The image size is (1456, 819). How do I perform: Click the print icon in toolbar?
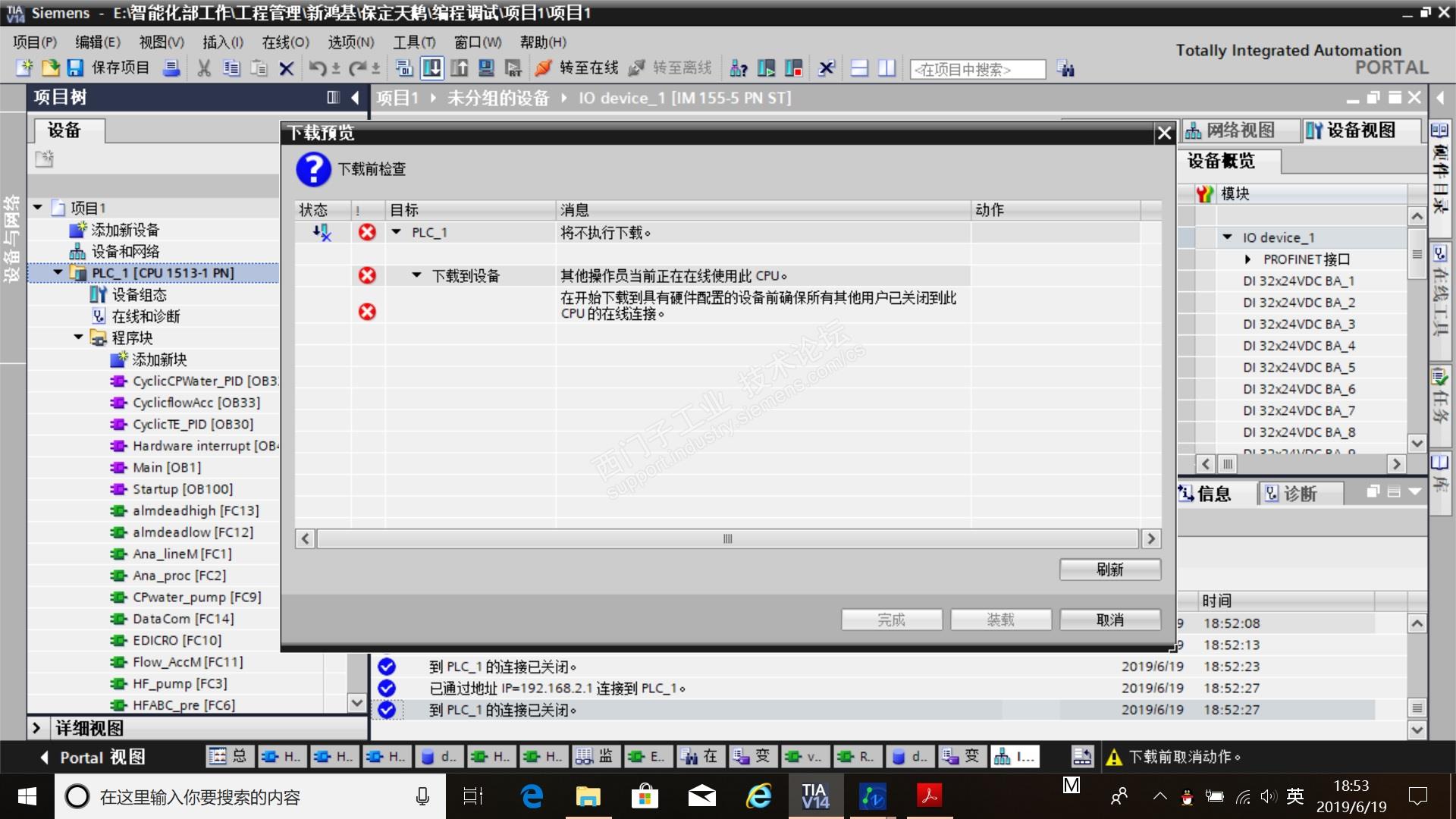tap(172, 68)
